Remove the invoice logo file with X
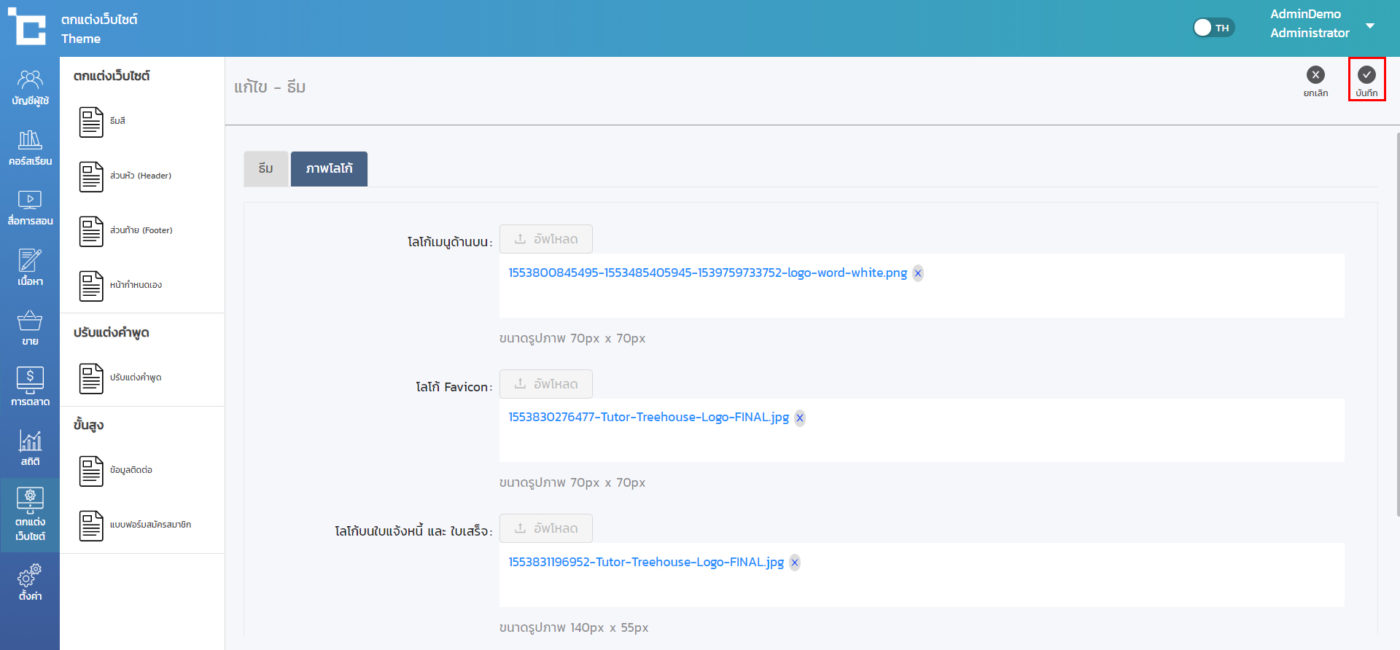The image size is (1400, 650). pyautogui.click(x=795, y=563)
